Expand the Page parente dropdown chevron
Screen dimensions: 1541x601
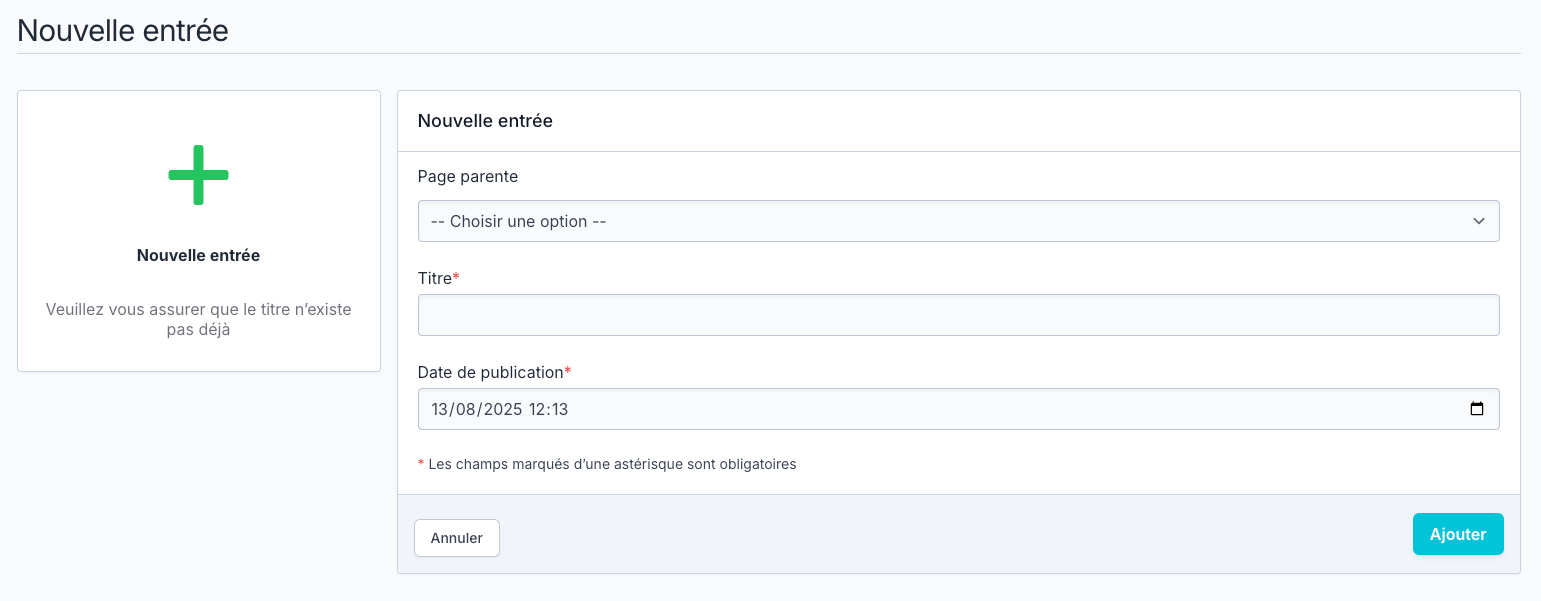(x=1478, y=221)
